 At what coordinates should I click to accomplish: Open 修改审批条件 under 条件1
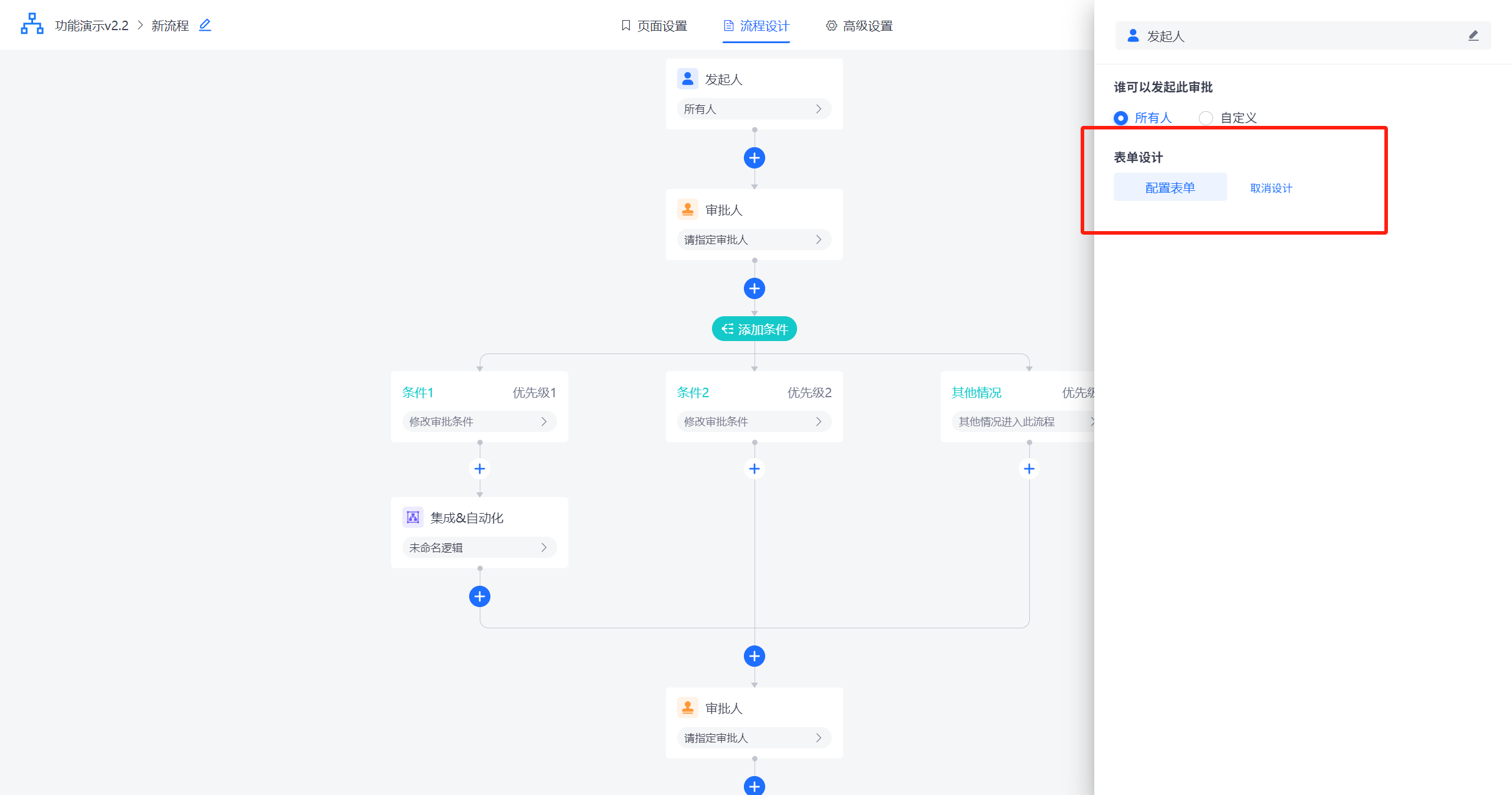click(479, 421)
